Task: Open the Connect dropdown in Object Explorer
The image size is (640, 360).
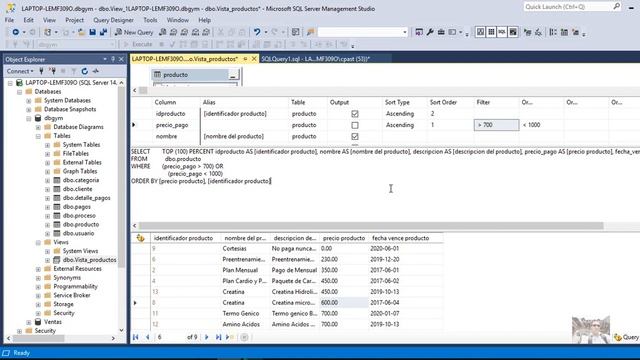Action: coord(20,71)
